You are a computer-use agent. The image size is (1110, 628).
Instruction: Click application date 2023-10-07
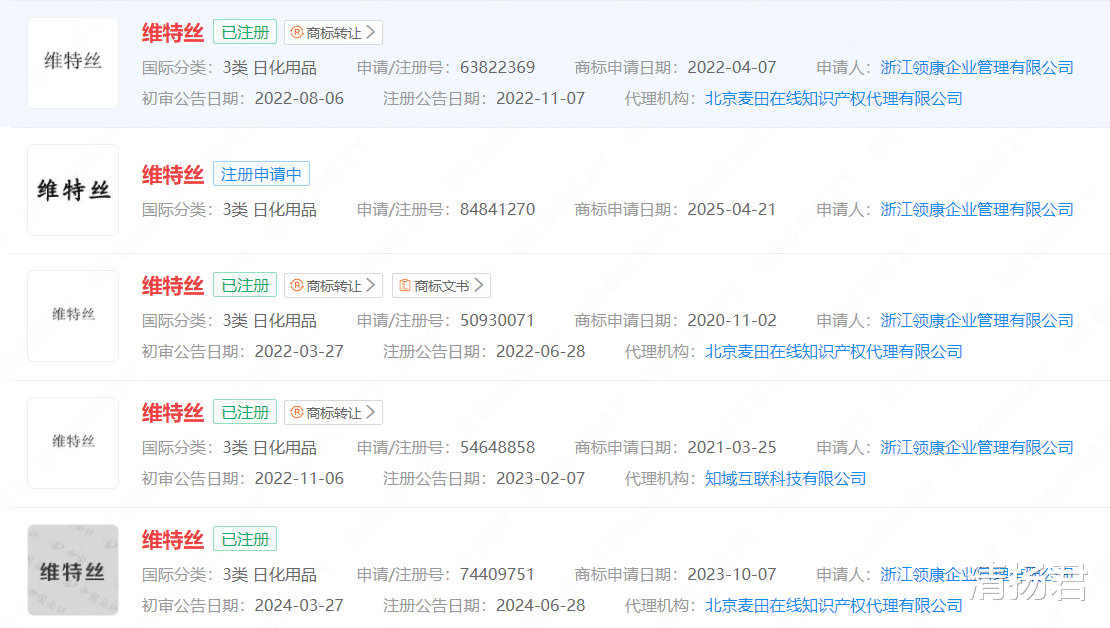tap(732, 574)
